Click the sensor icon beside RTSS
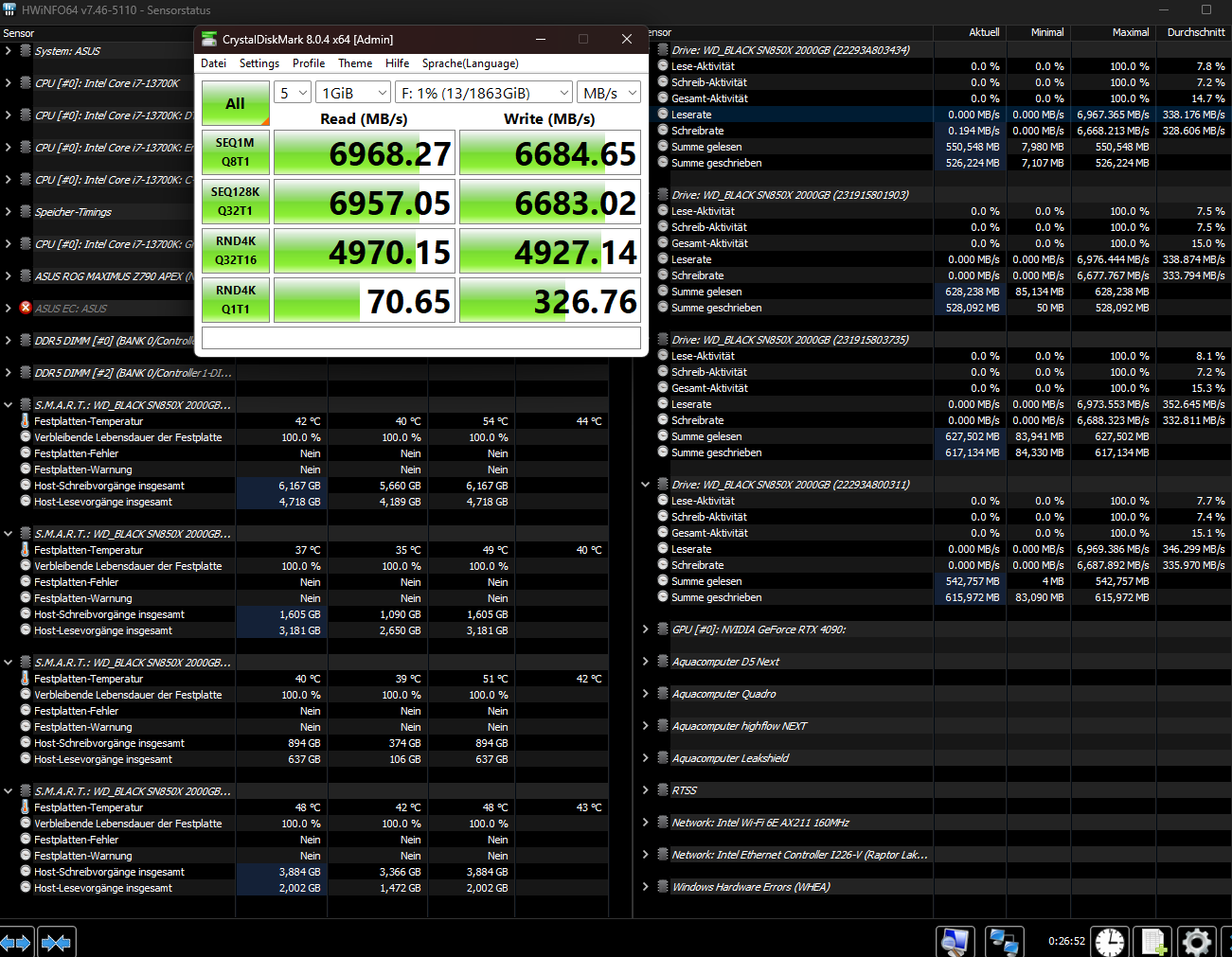 [663, 790]
